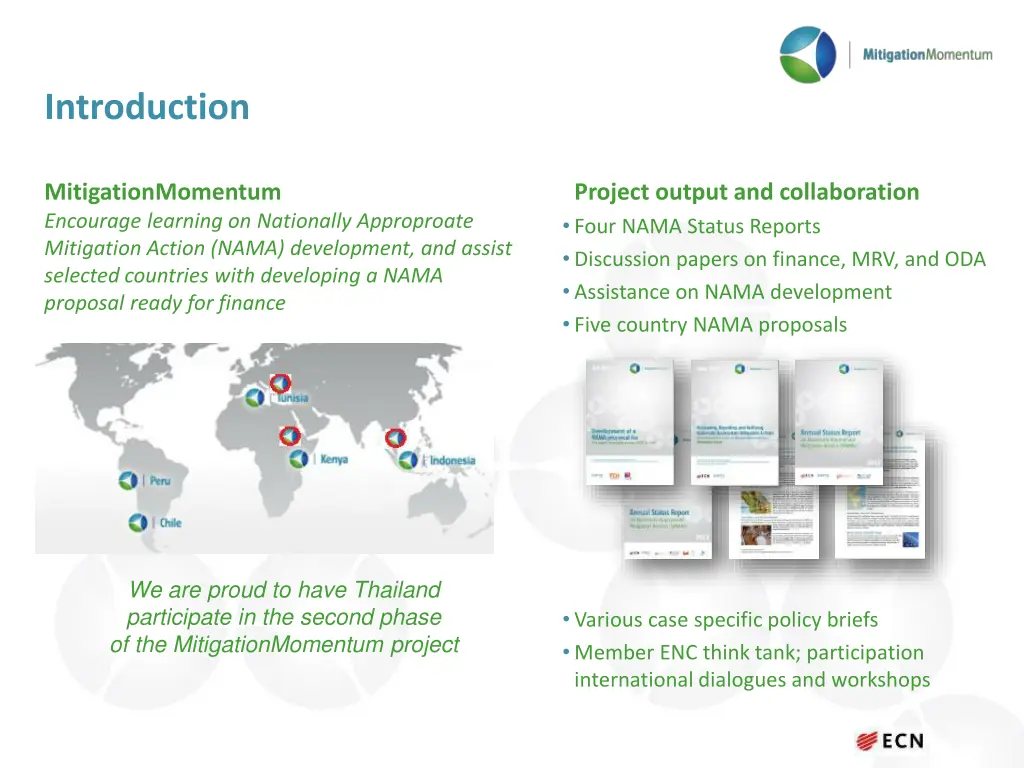1024x768 pixels.
Task: Select the globe marker beside Tunisia
Action: [x=254, y=397]
